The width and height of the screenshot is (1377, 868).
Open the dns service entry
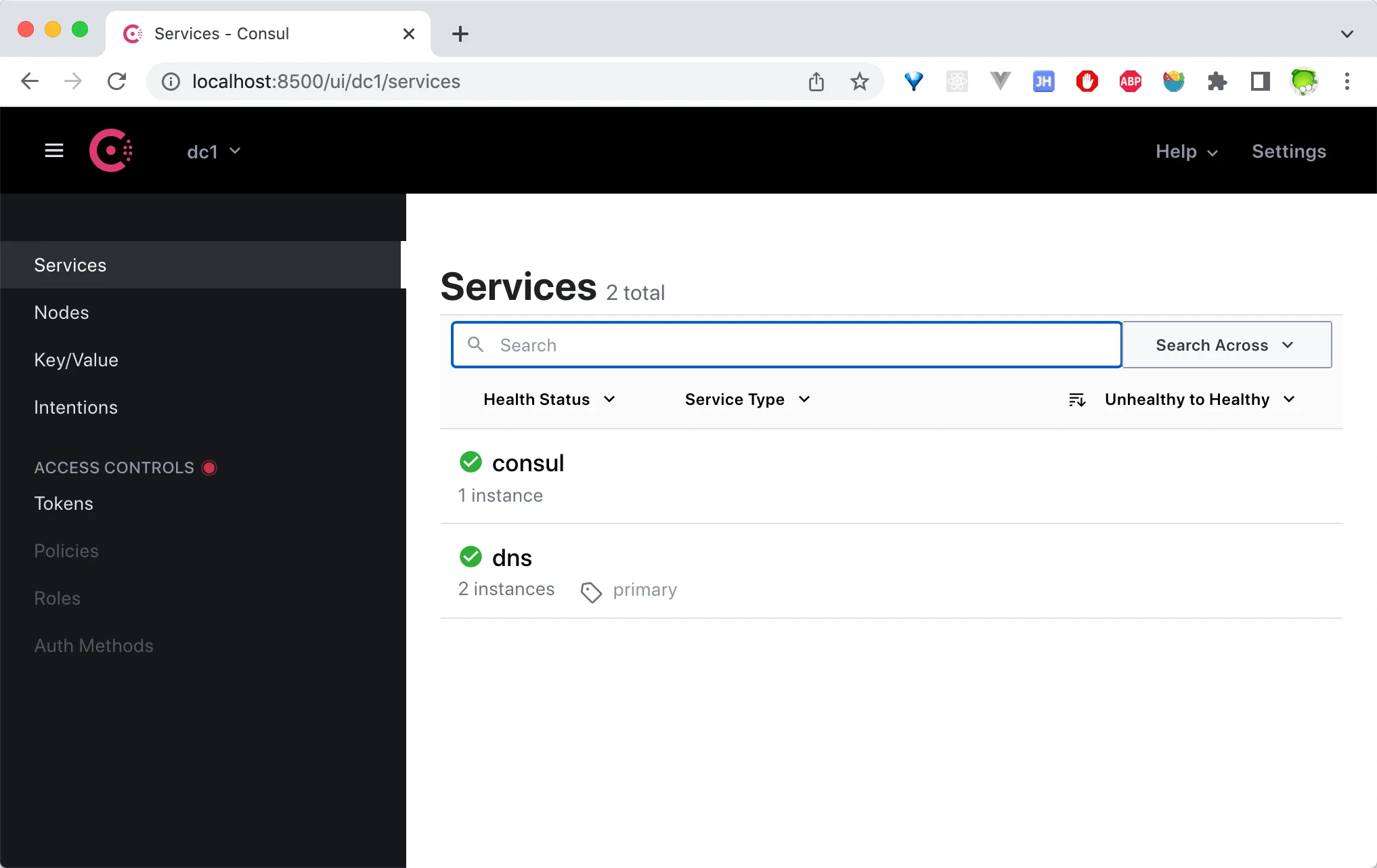pyautogui.click(x=512, y=557)
